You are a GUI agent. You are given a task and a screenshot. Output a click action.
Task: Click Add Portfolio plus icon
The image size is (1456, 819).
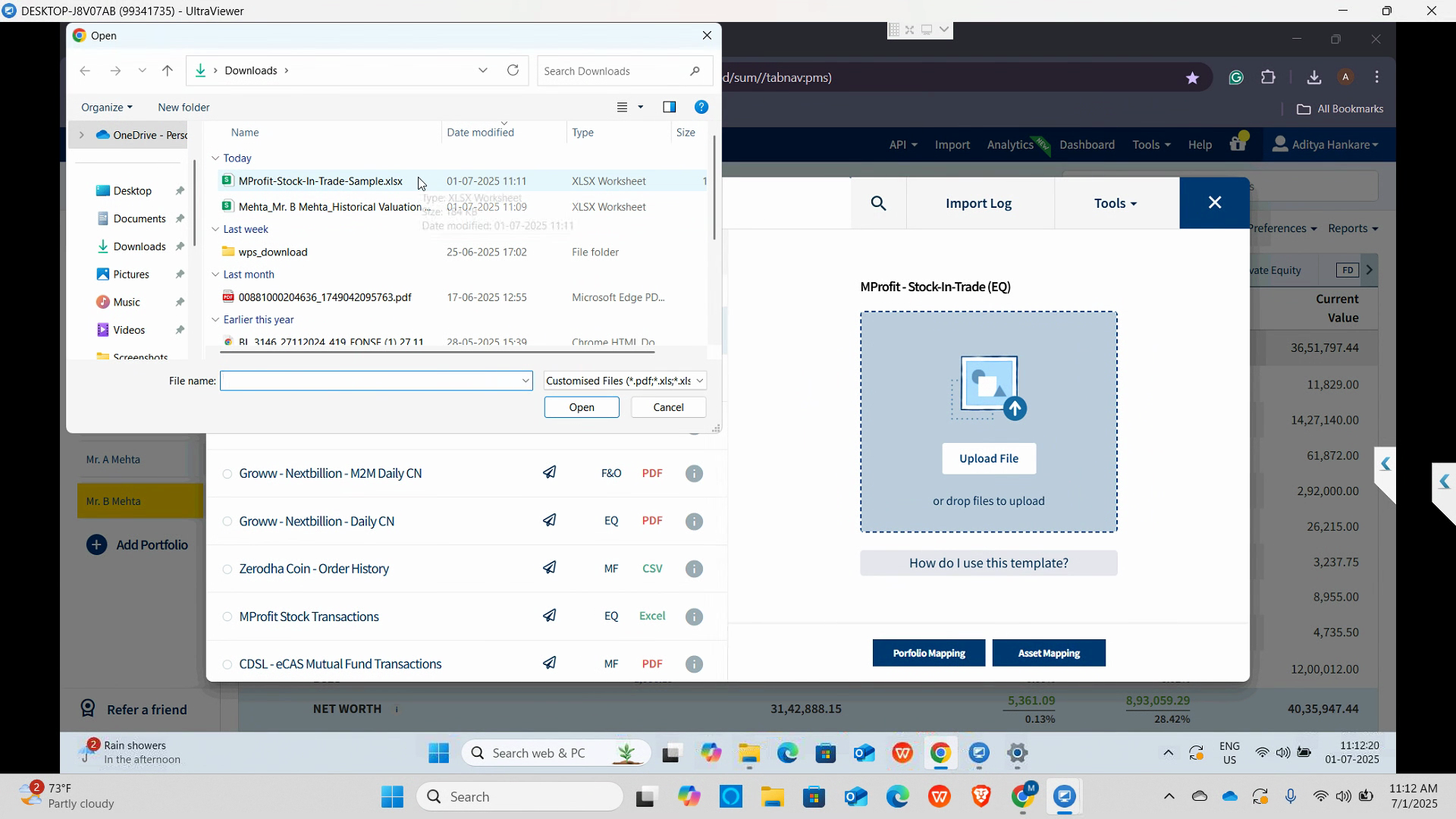(96, 545)
